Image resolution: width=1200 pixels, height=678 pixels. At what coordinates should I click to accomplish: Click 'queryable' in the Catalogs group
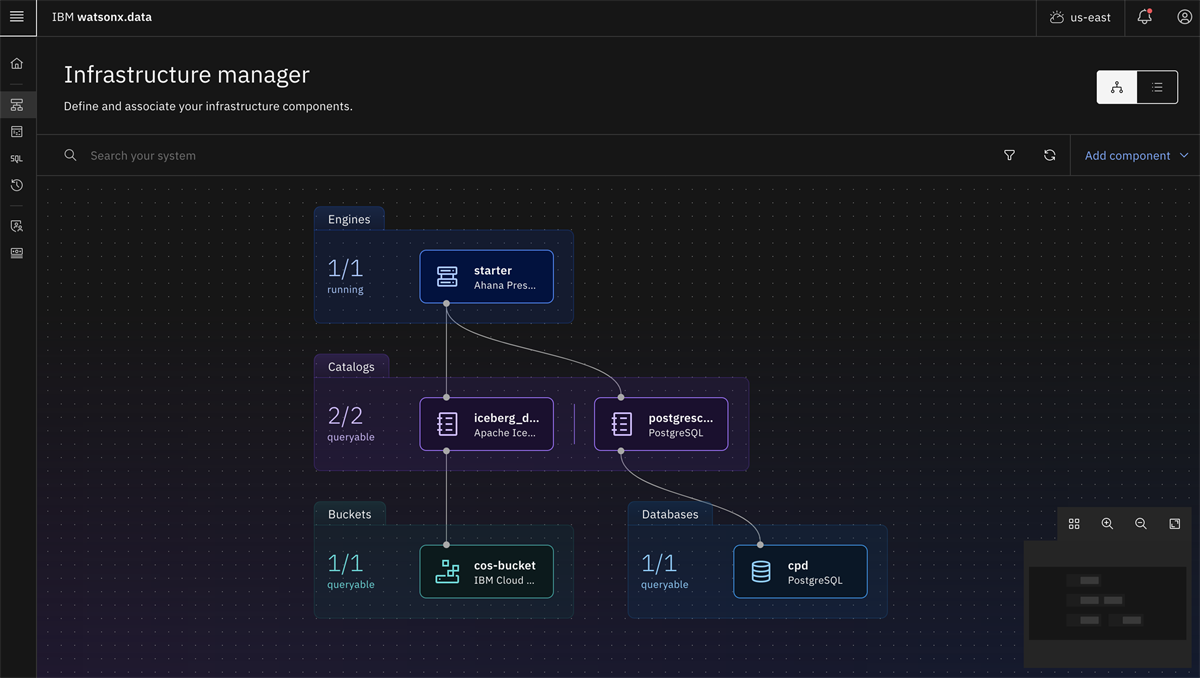(351, 437)
